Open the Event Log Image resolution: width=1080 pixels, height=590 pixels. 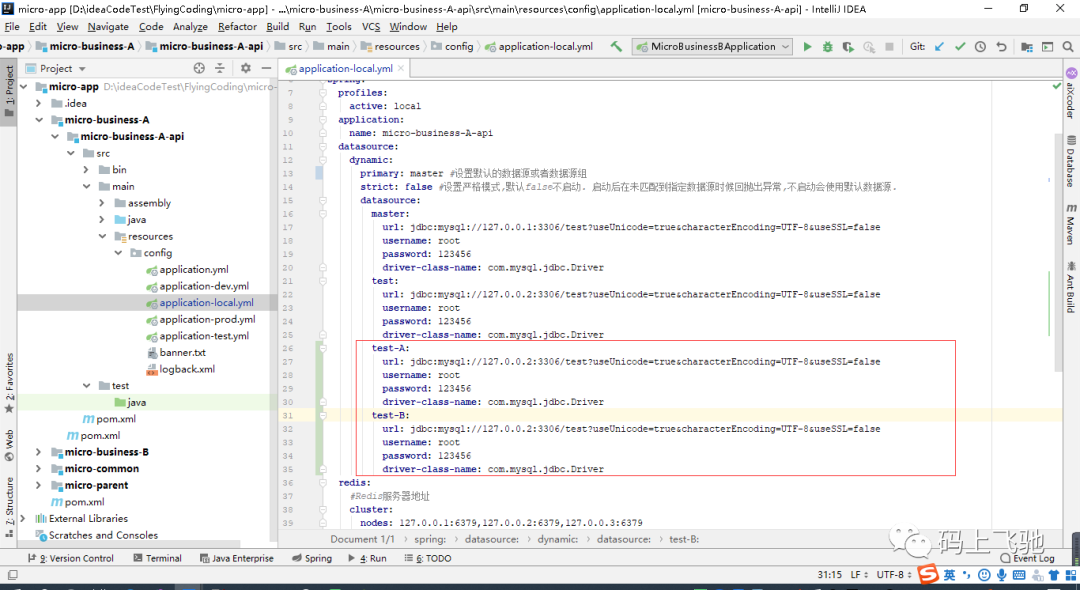pos(1028,558)
